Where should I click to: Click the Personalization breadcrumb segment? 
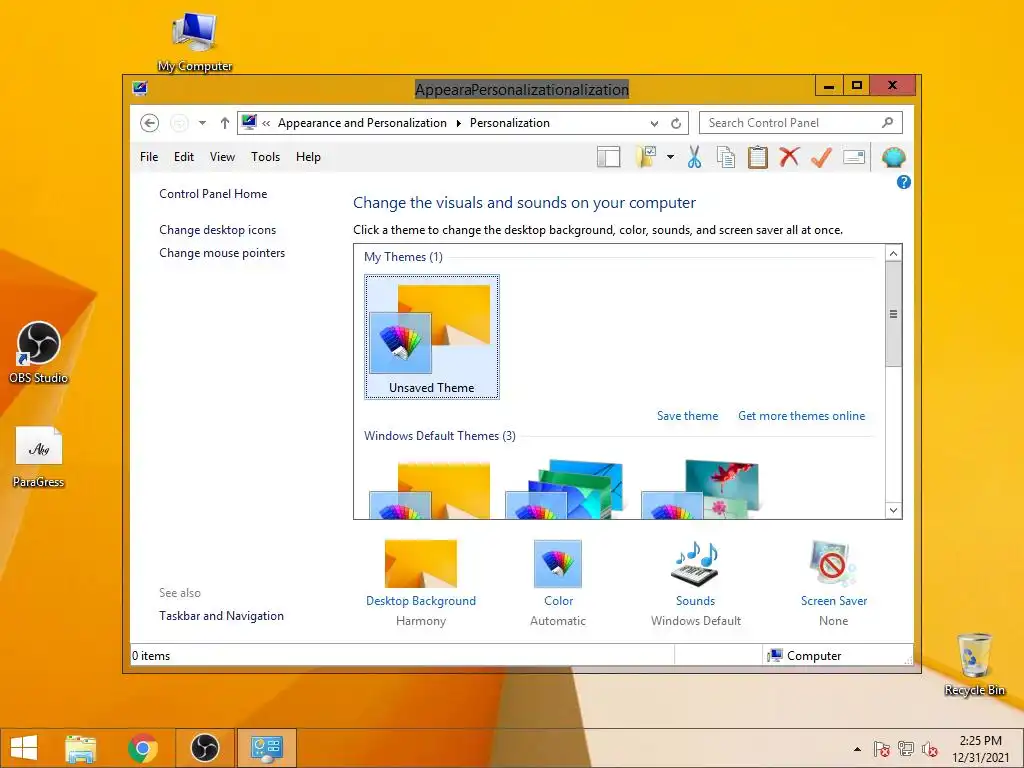click(x=509, y=123)
